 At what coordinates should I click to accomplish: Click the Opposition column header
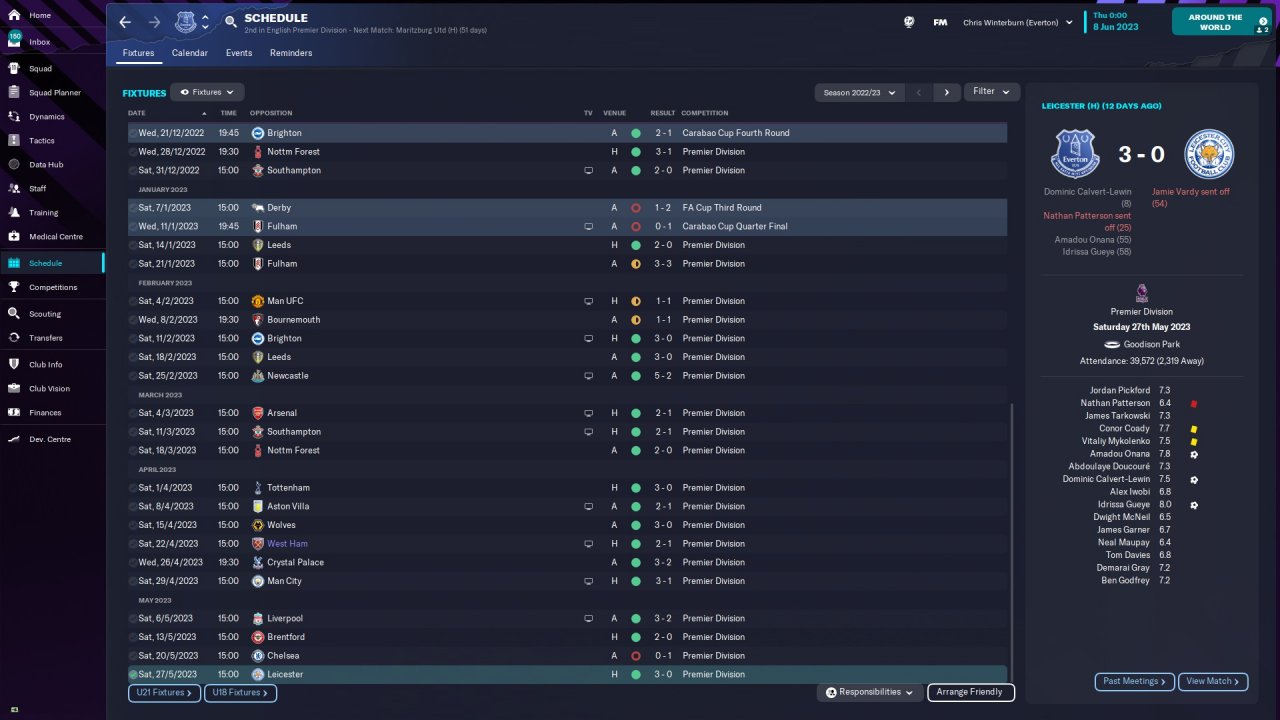coord(272,113)
